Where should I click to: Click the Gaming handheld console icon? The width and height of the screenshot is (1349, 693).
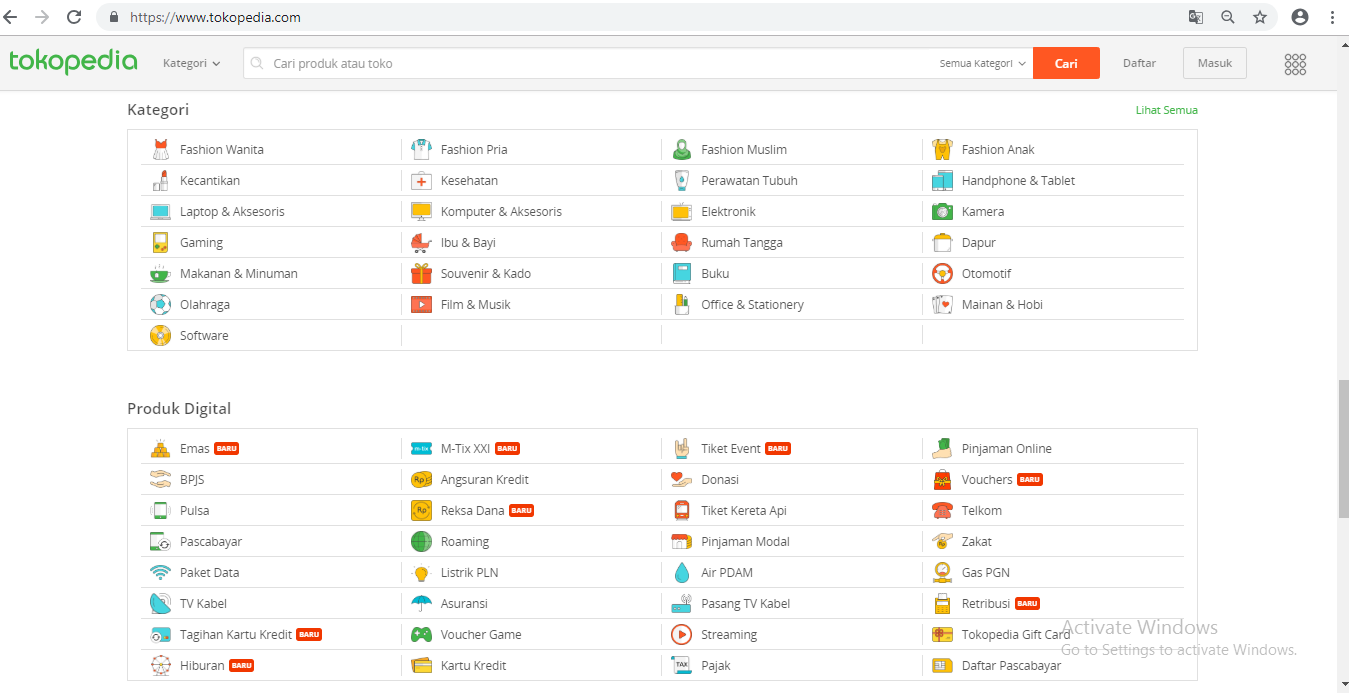pos(160,243)
